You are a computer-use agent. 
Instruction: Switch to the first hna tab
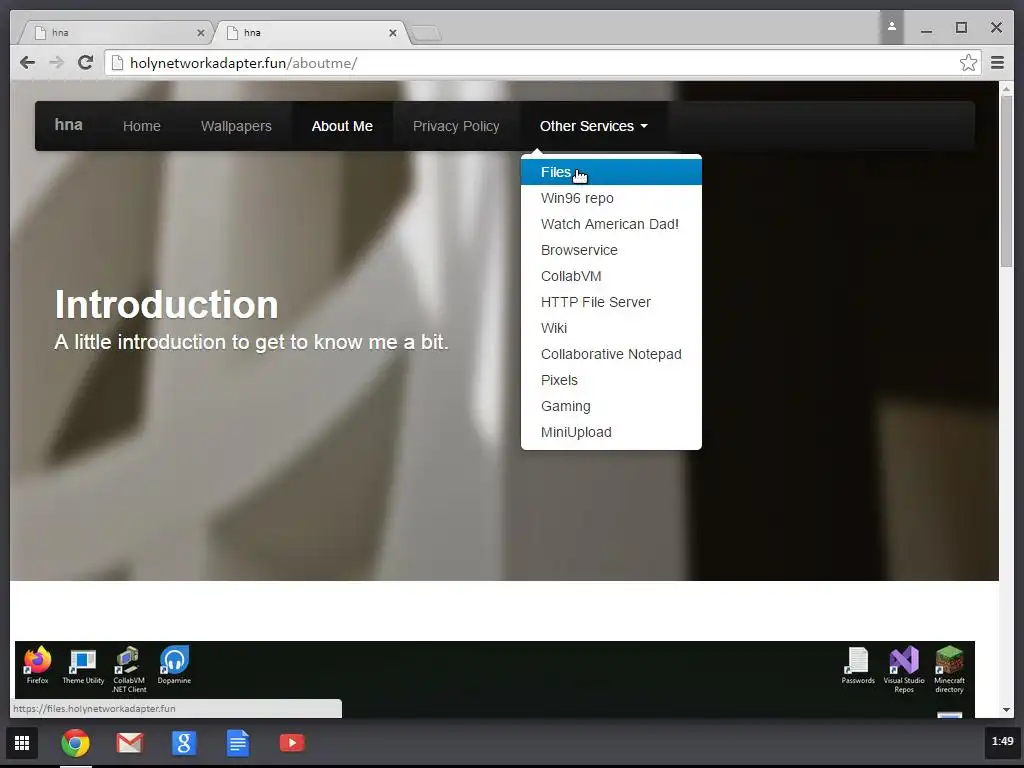coord(118,33)
